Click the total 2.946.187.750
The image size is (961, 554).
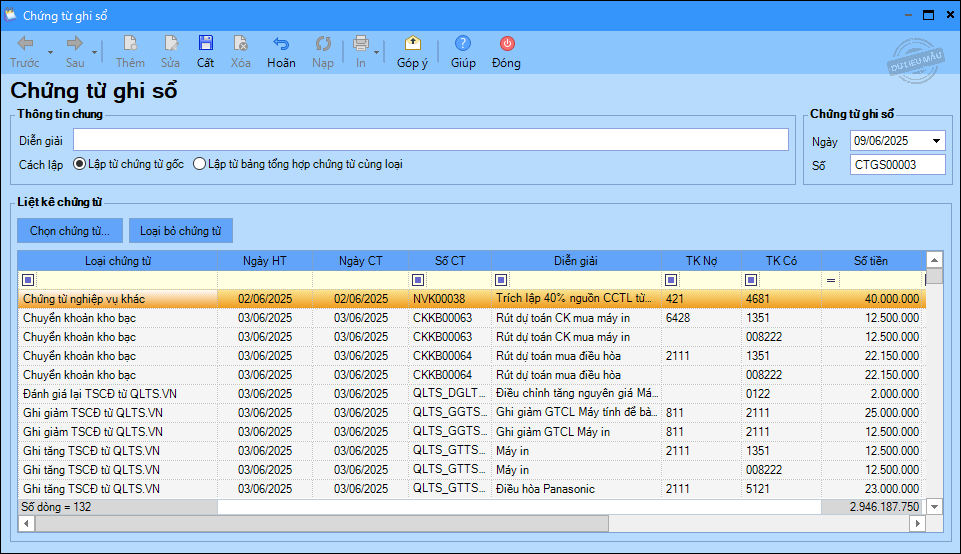click(x=873, y=507)
